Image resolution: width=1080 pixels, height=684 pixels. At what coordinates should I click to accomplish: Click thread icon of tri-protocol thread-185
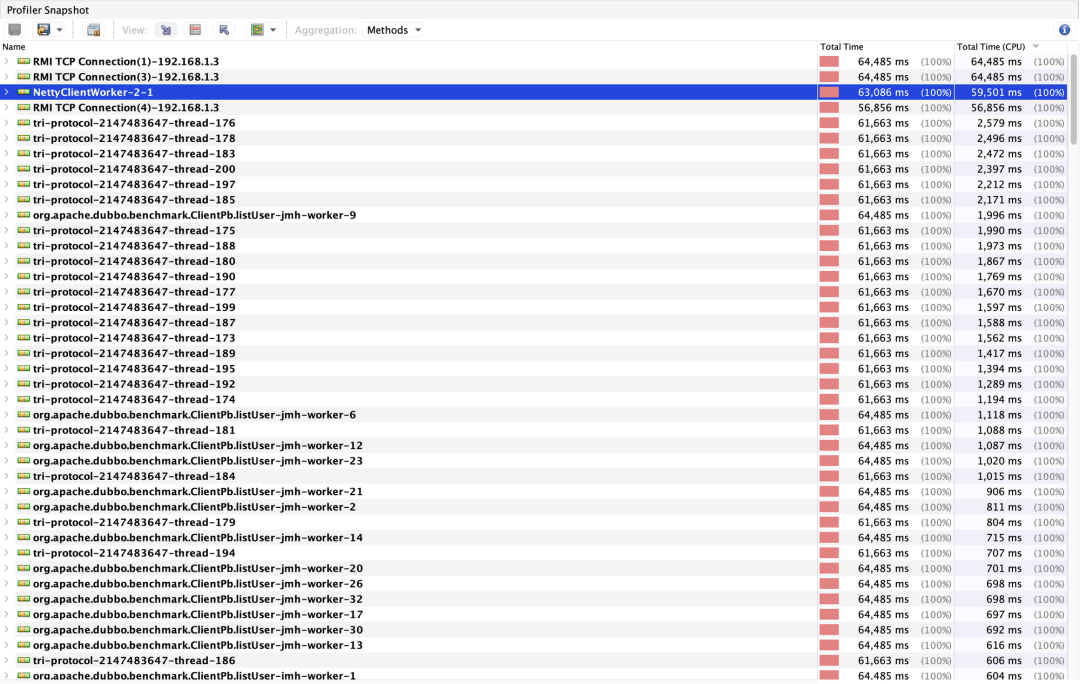[23, 200]
